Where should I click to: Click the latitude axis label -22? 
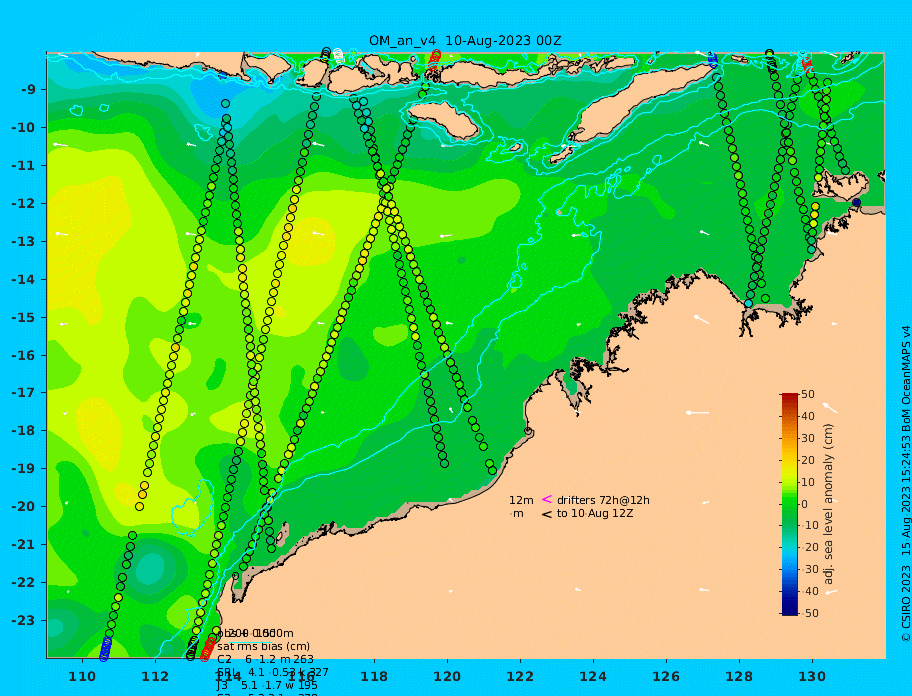24,583
